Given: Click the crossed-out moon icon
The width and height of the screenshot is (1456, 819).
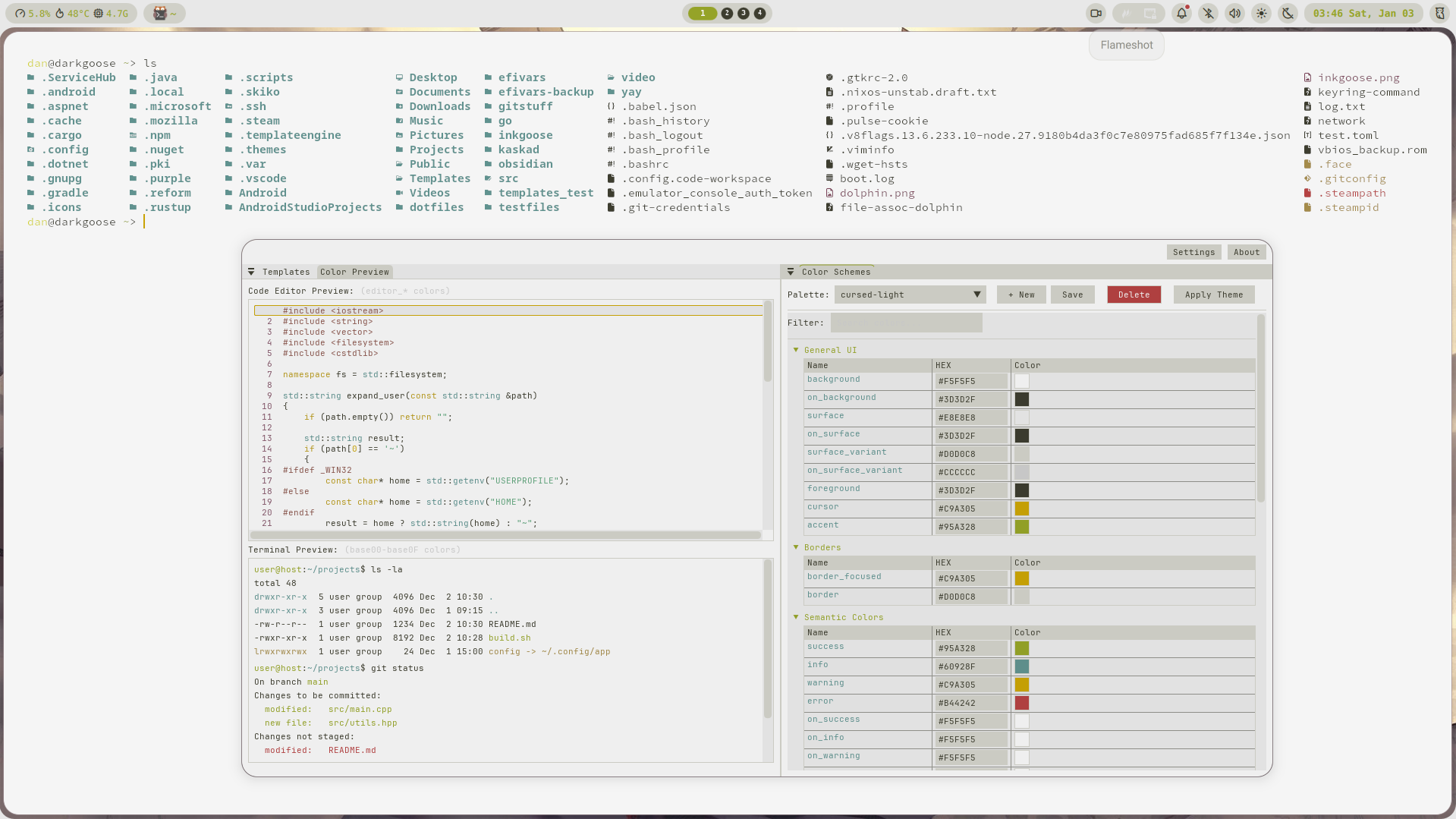Looking at the screenshot, I should pos(1288,13).
